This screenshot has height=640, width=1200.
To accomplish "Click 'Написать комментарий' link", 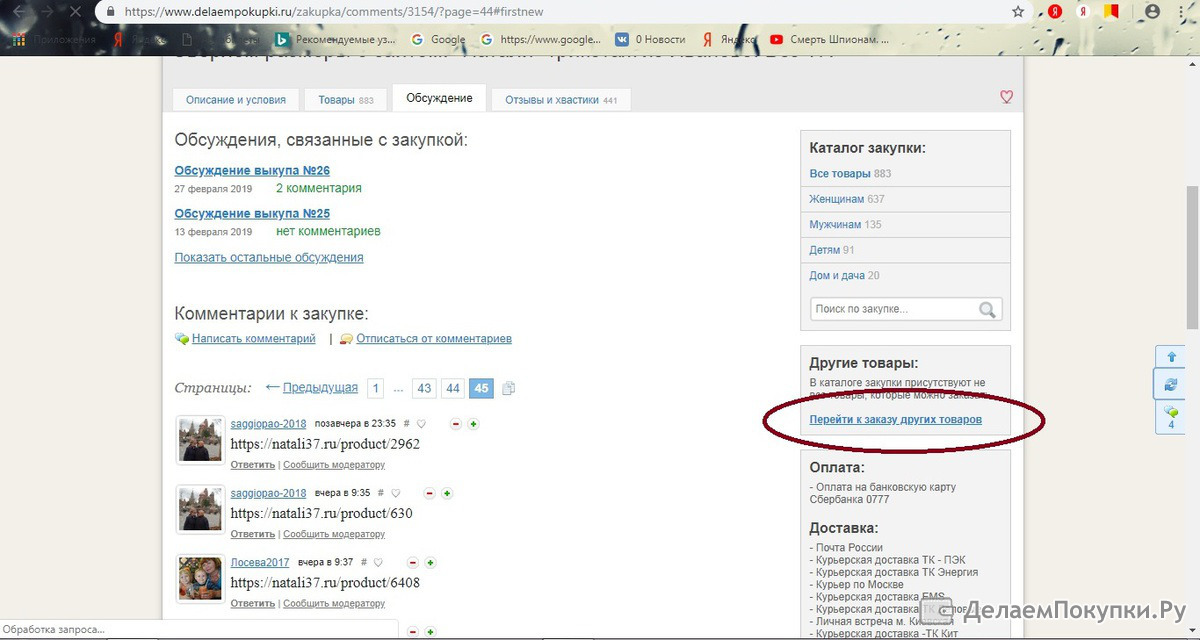I will point(254,339).
